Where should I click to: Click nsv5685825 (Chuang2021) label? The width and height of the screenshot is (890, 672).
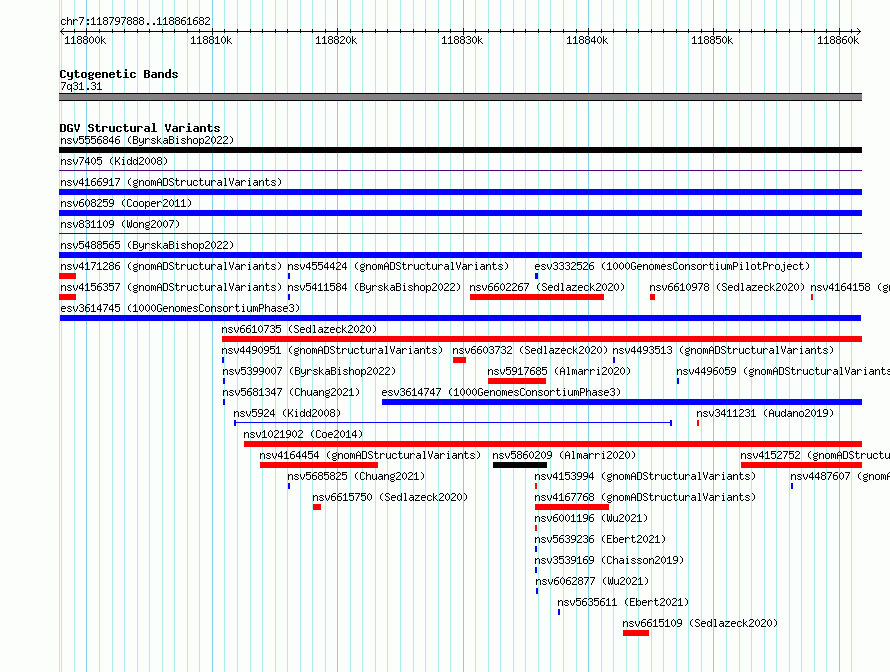(356, 476)
